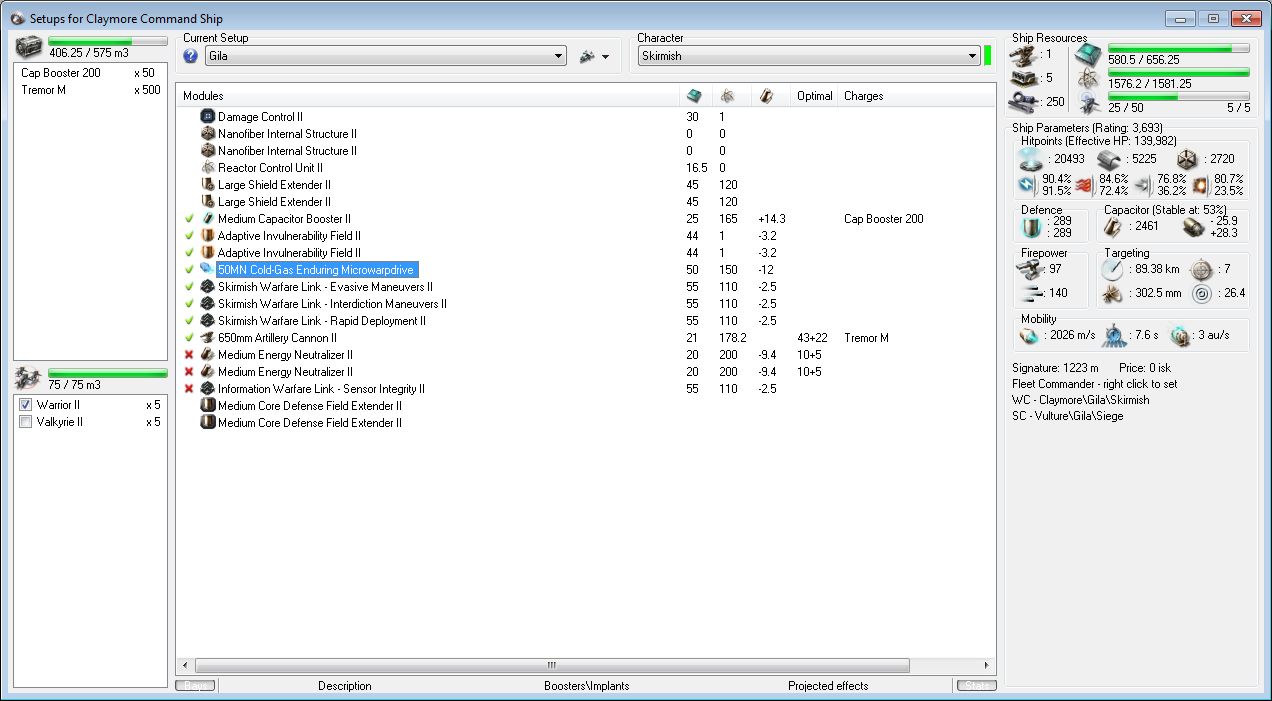This screenshot has height=701, width=1272.
Task: Click the Damage Control II module icon
Action: [x=208, y=117]
